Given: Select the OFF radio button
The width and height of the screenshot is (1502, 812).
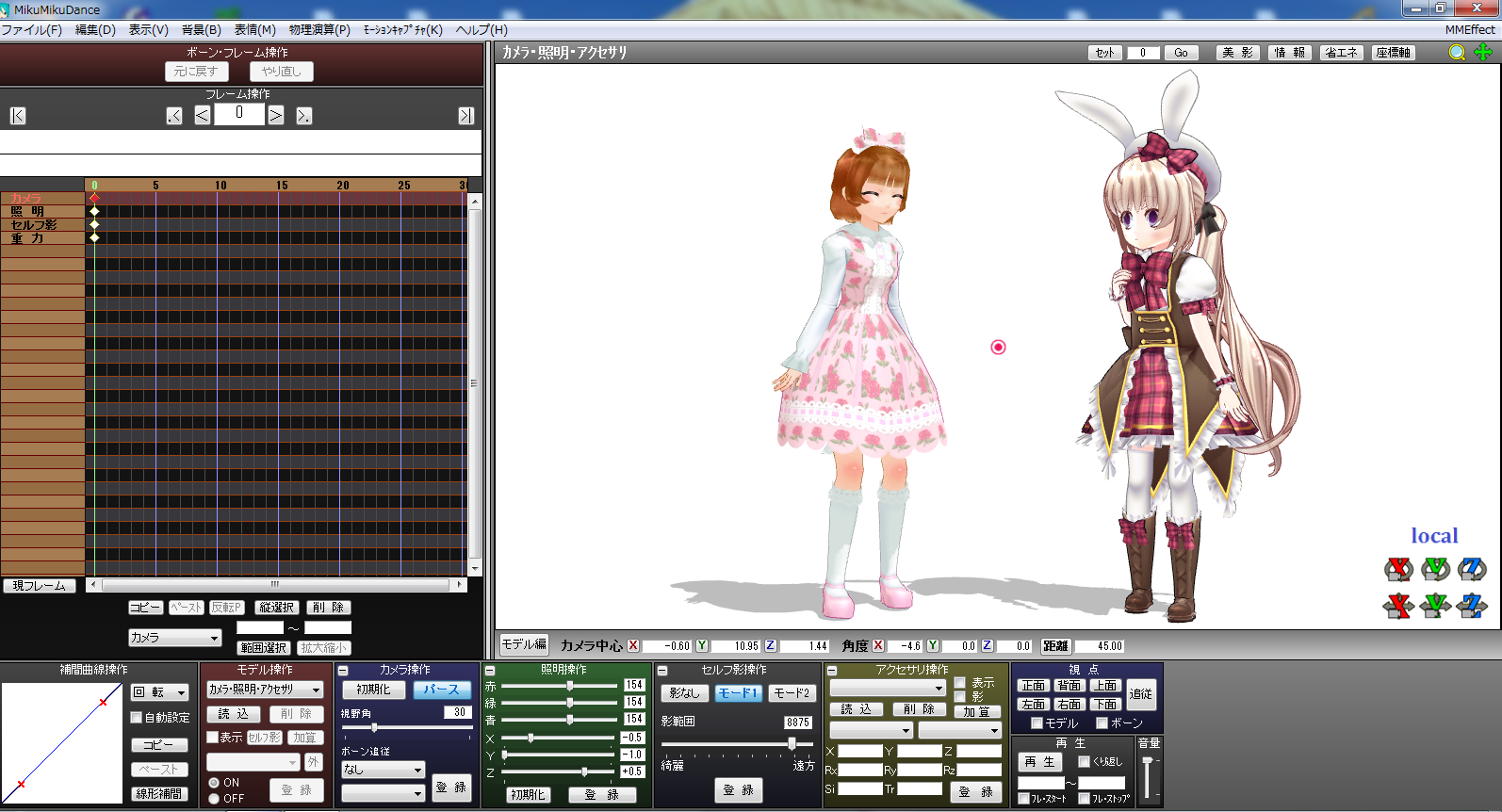Looking at the screenshot, I should click(214, 799).
